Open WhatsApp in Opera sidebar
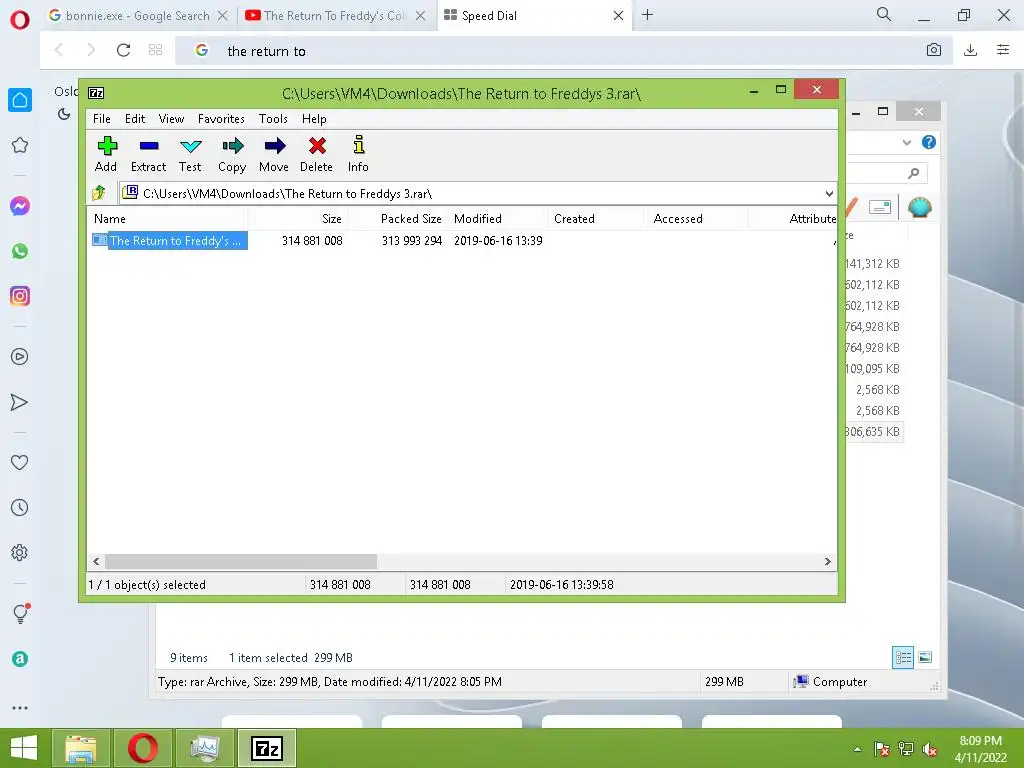 pos(20,251)
